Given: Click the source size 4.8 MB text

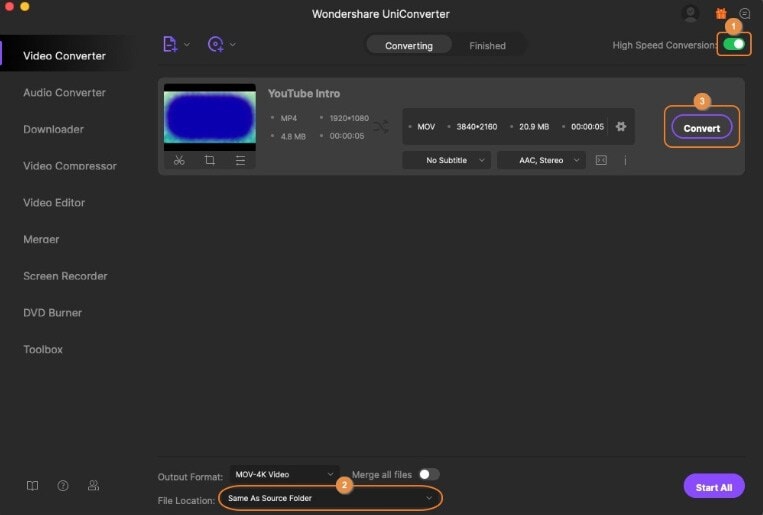Looking at the screenshot, I should [x=293, y=136].
